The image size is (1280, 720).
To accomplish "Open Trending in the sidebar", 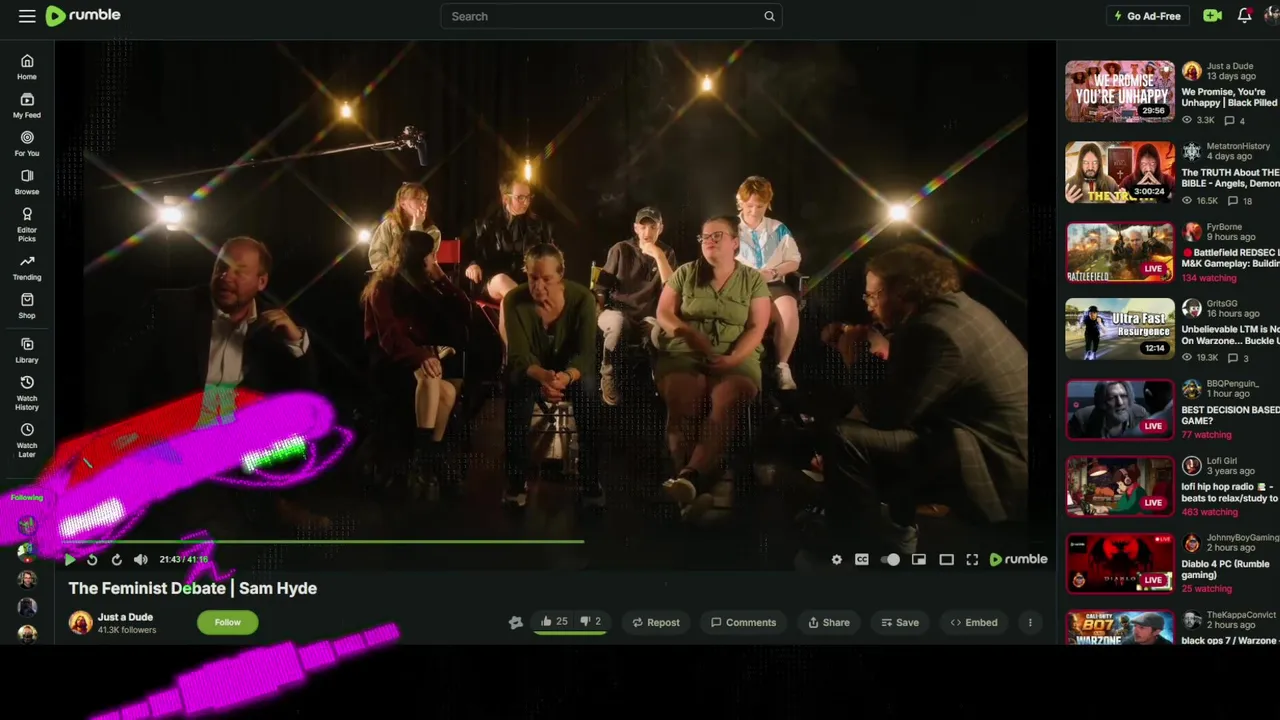I will coord(27,267).
